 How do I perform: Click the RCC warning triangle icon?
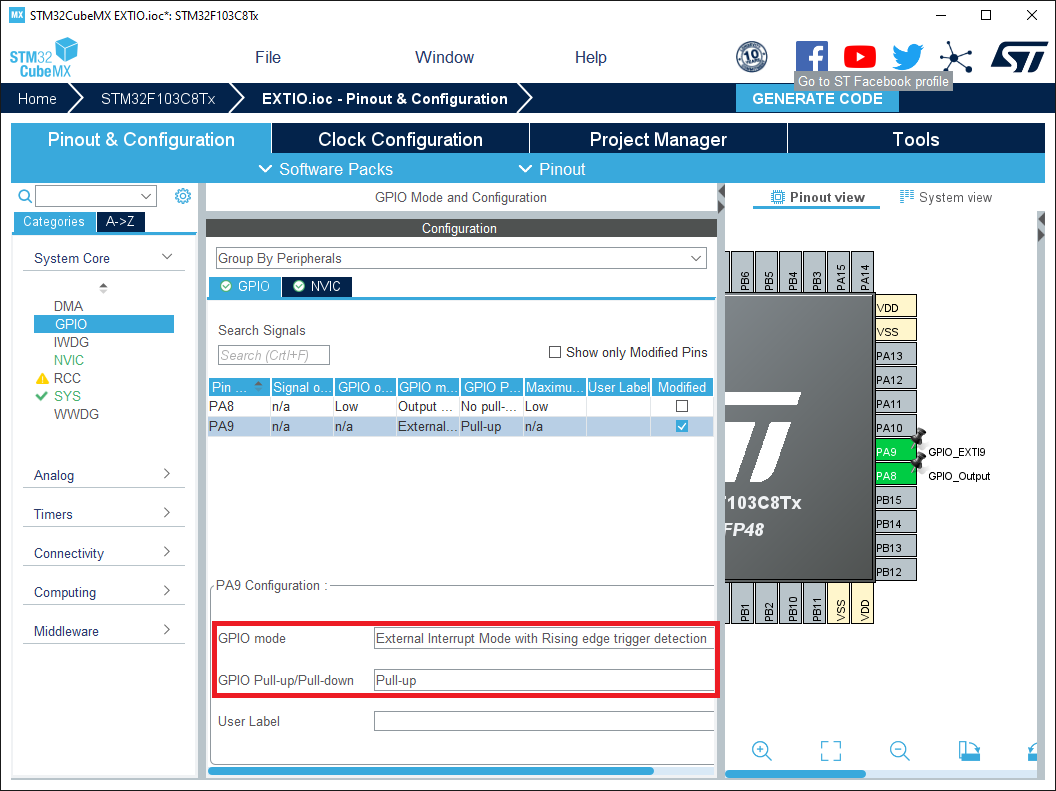pyautogui.click(x=42, y=378)
